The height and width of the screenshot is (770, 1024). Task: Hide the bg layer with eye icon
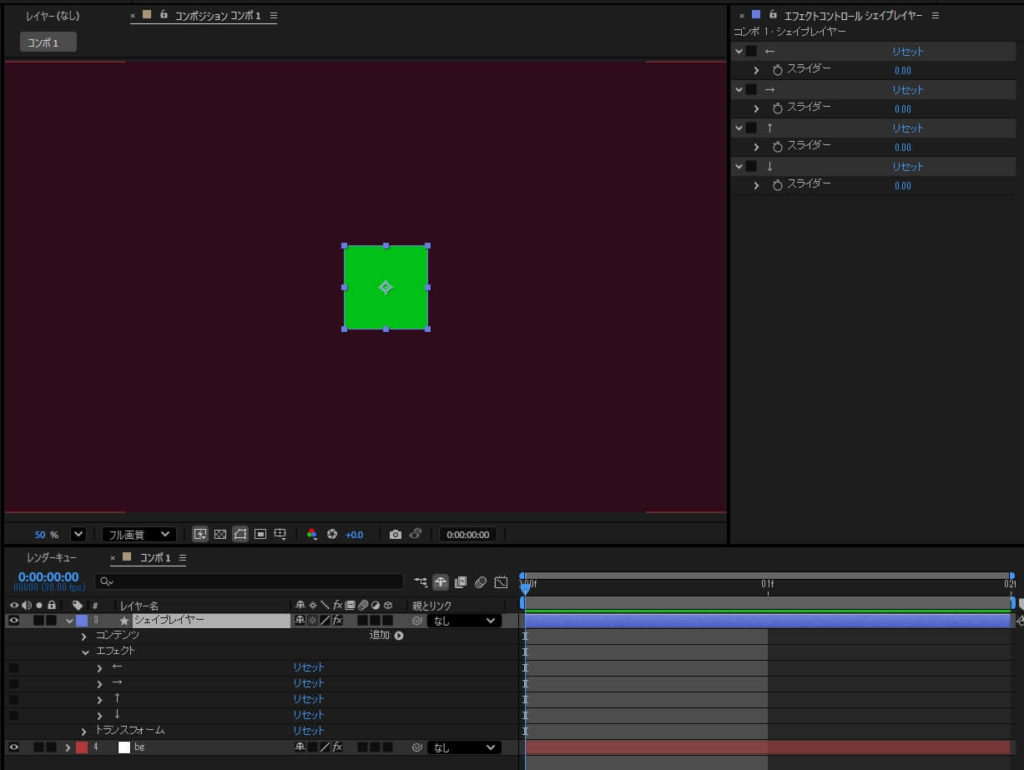[14, 747]
